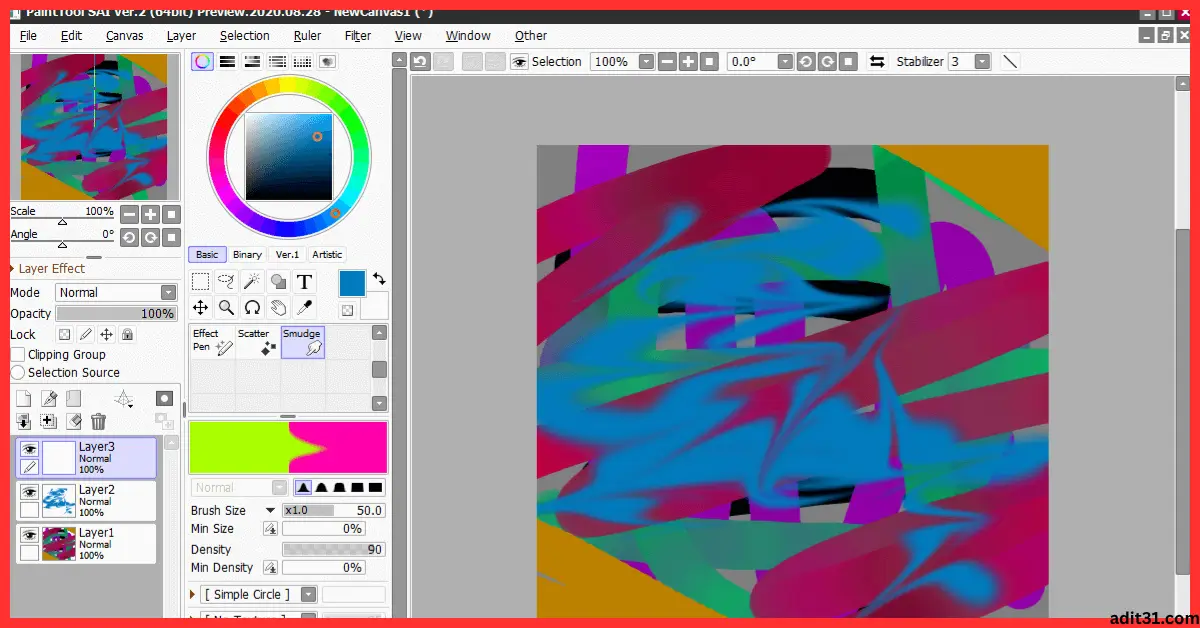Switch to the Binary brush tab
Viewport: 1200px width, 628px height.
(247, 254)
